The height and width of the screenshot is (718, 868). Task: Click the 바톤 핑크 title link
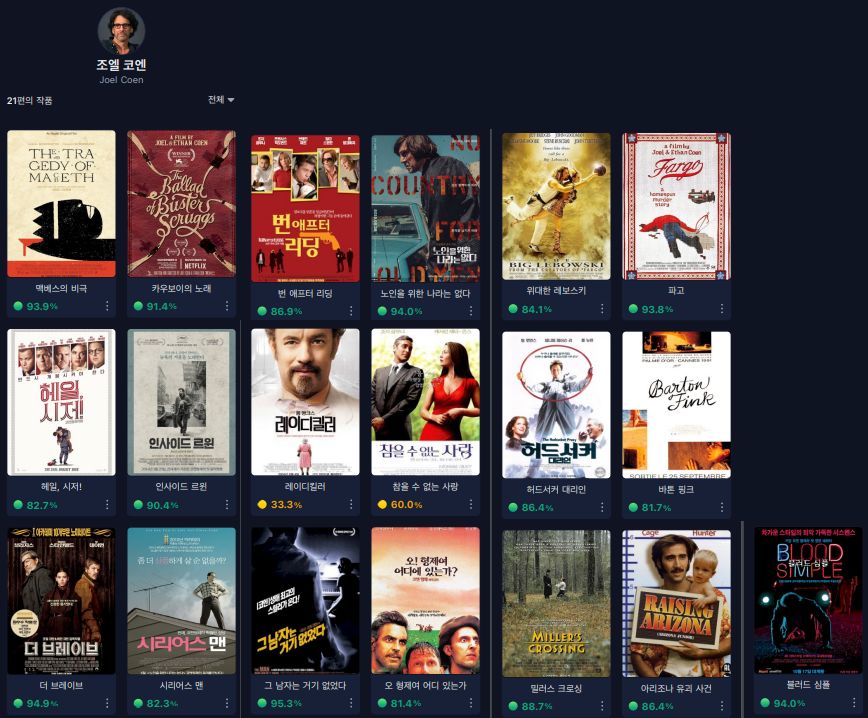676,489
